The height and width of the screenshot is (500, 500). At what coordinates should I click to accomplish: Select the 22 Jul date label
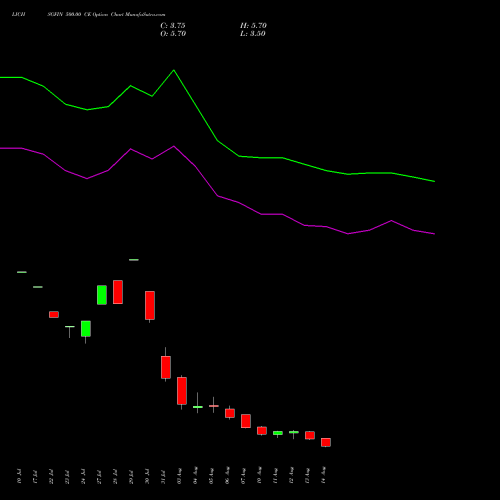(x=51, y=476)
